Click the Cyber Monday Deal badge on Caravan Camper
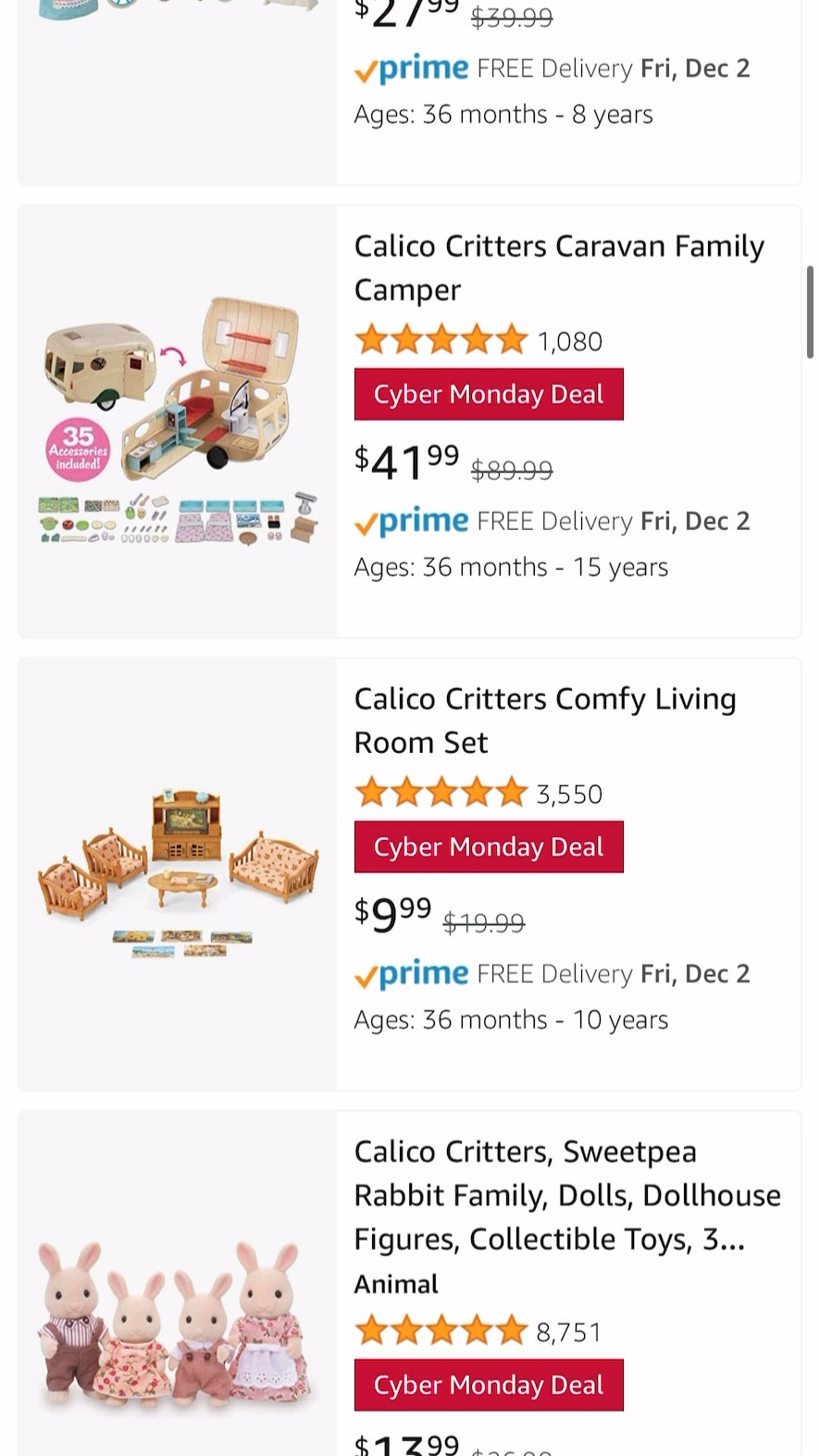This screenshot has height=1456, width=820. 489,394
